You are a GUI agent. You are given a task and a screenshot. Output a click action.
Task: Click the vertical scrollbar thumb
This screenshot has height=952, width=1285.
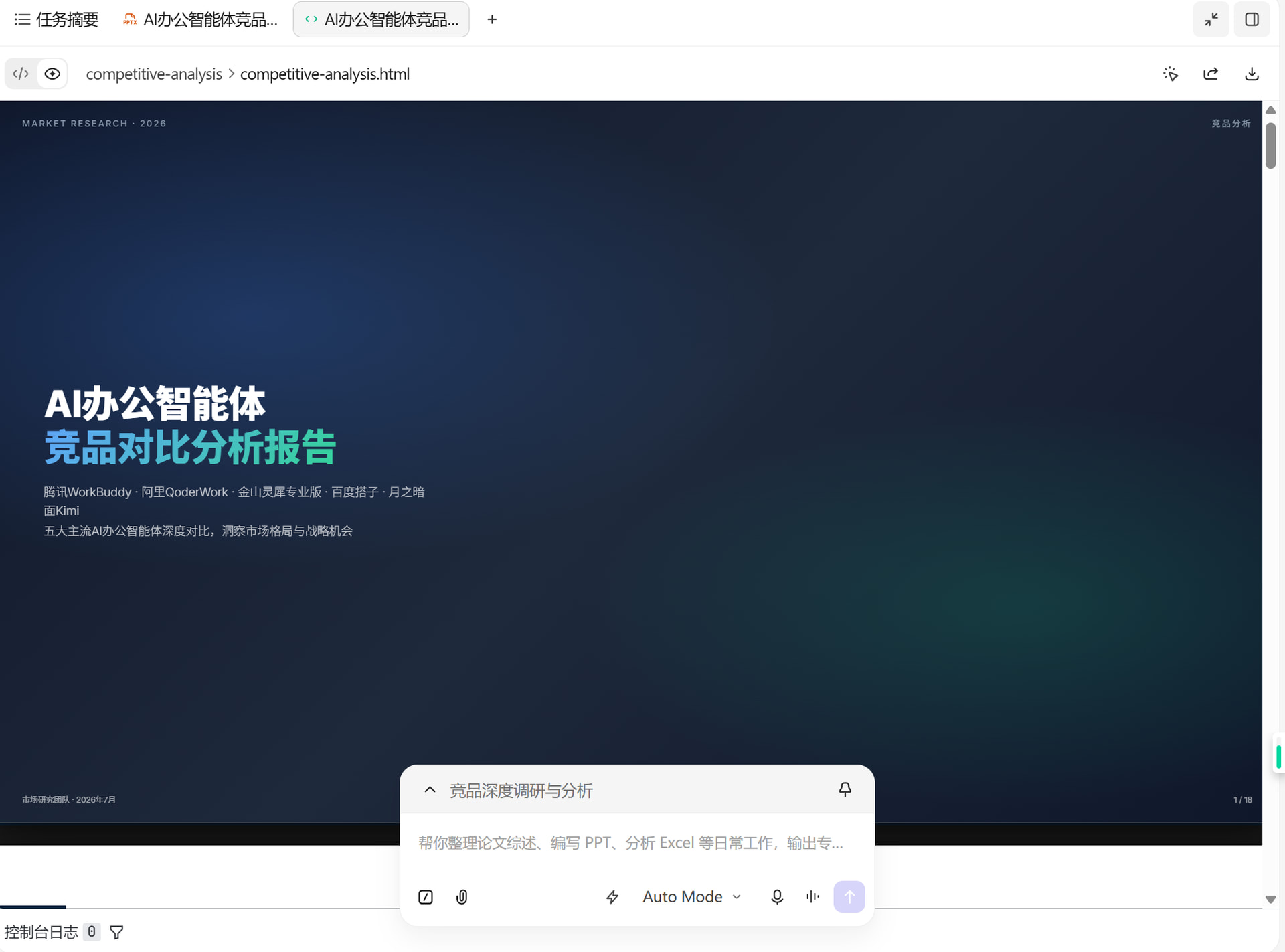[1270, 145]
